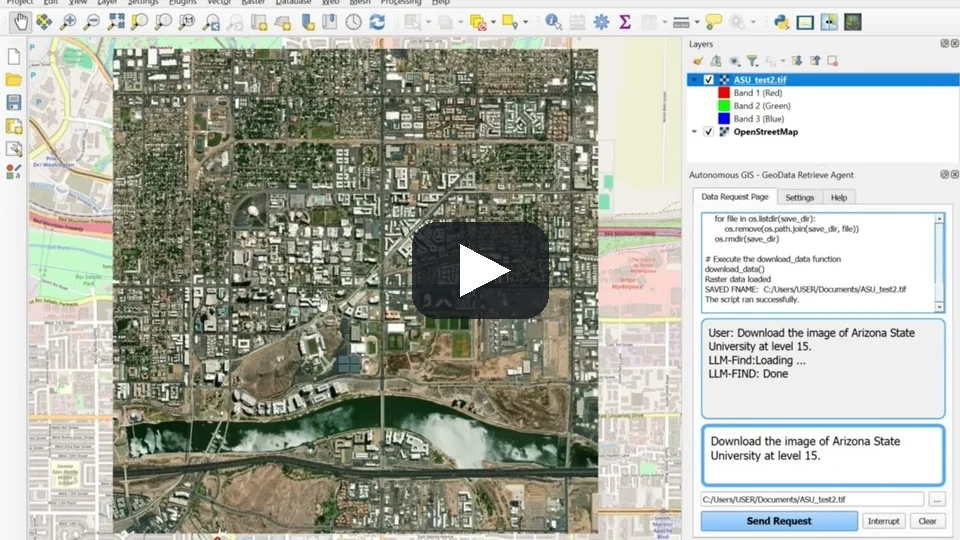This screenshot has height=540, width=960.
Task: Open Statistical Summary sigma icon
Action: [x=624, y=22]
